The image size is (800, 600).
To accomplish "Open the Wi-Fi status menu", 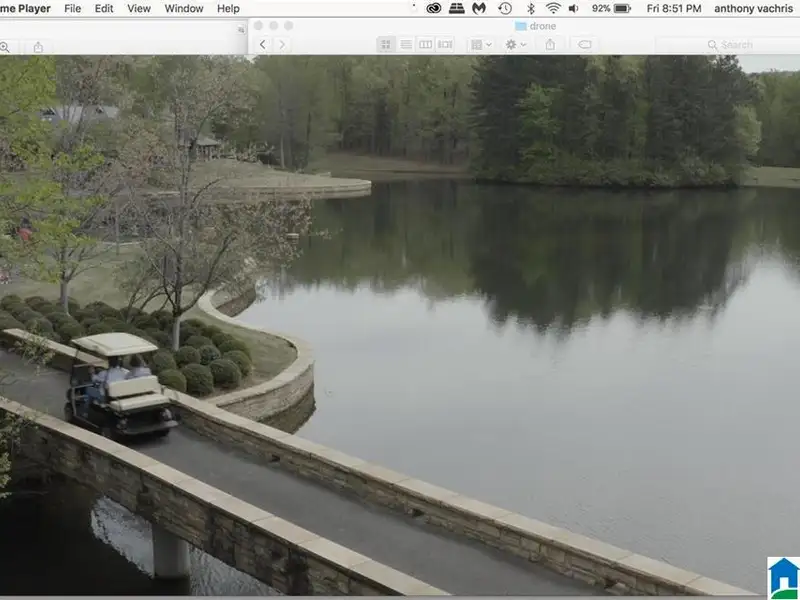I will (x=553, y=8).
